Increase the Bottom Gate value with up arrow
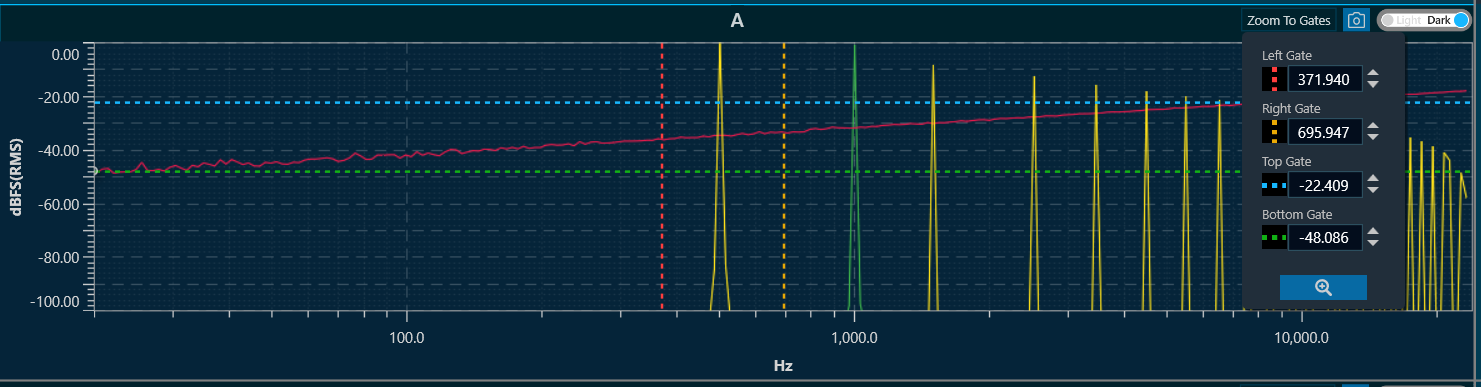 (x=1373, y=232)
